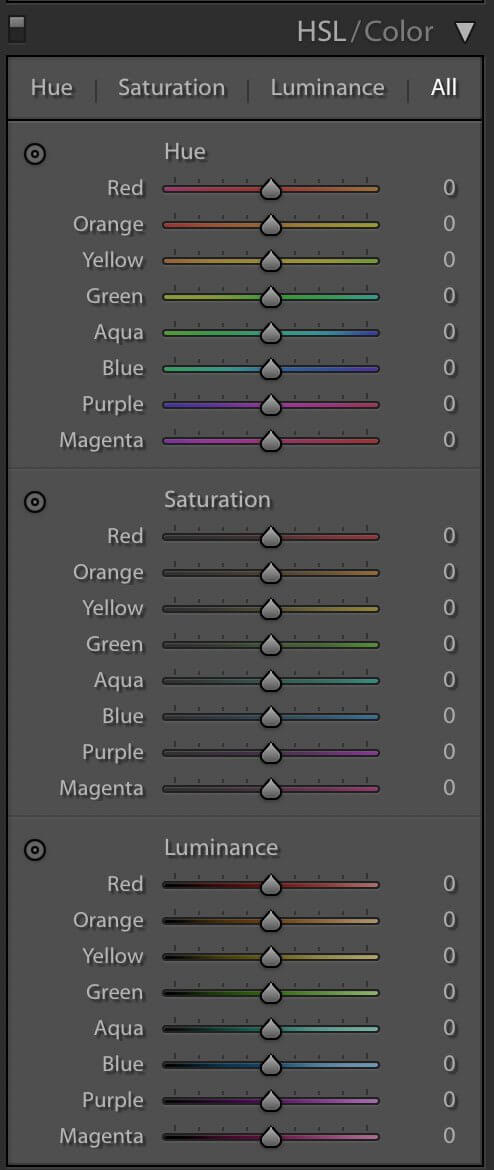Screen dimensions: 494x1170
Task: Activate the Luminance targeted adjustment tool icon
Action: (x=34, y=849)
